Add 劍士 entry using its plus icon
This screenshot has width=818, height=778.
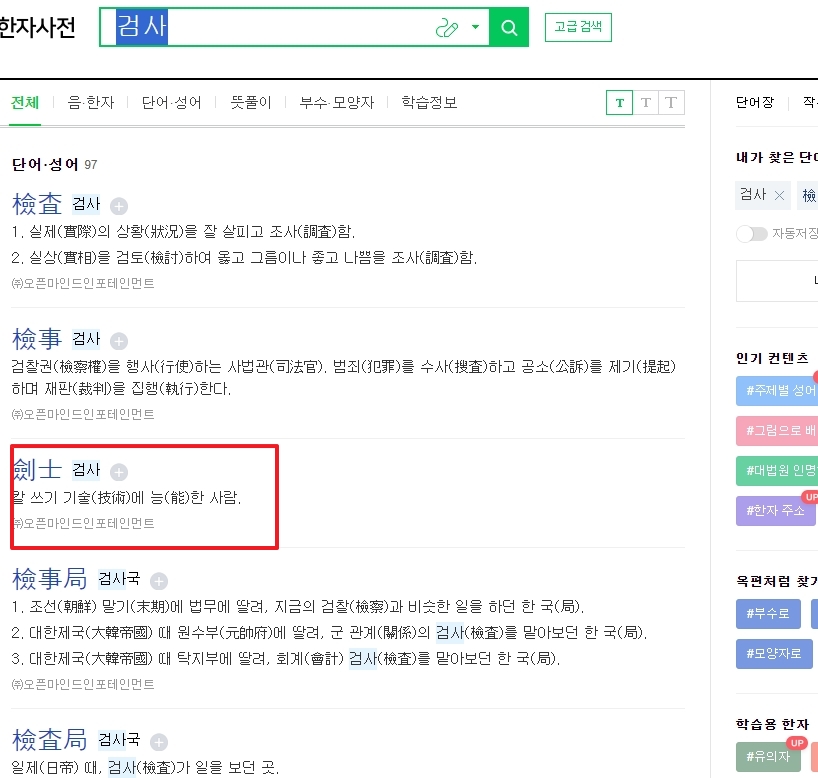point(118,470)
